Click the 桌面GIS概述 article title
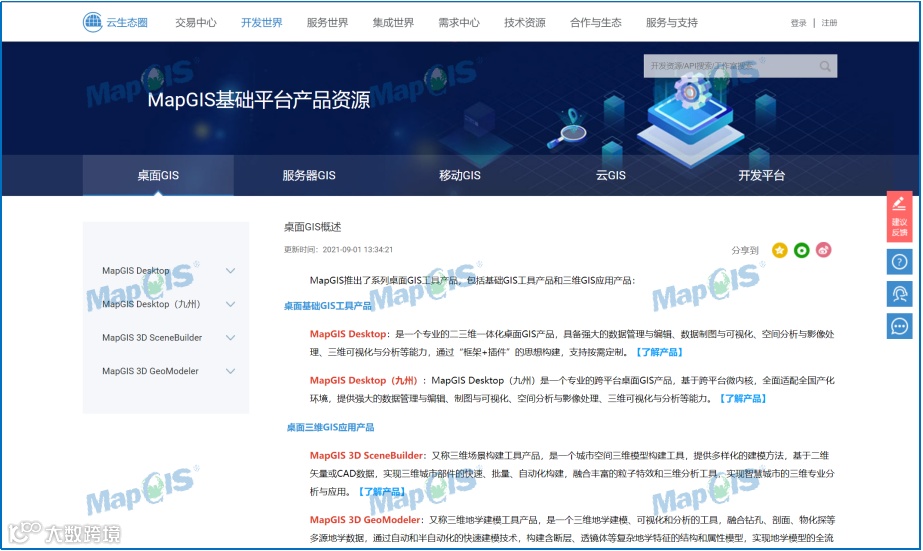The height and width of the screenshot is (551, 923). coord(313,227)
